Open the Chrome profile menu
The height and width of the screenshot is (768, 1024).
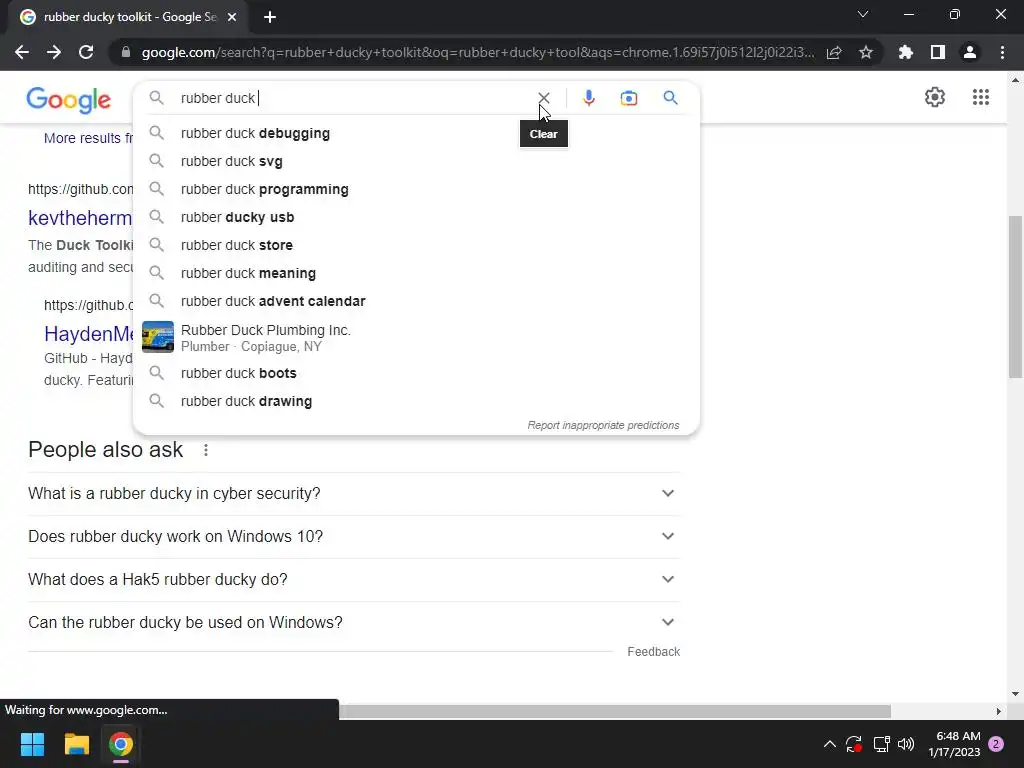970,52
